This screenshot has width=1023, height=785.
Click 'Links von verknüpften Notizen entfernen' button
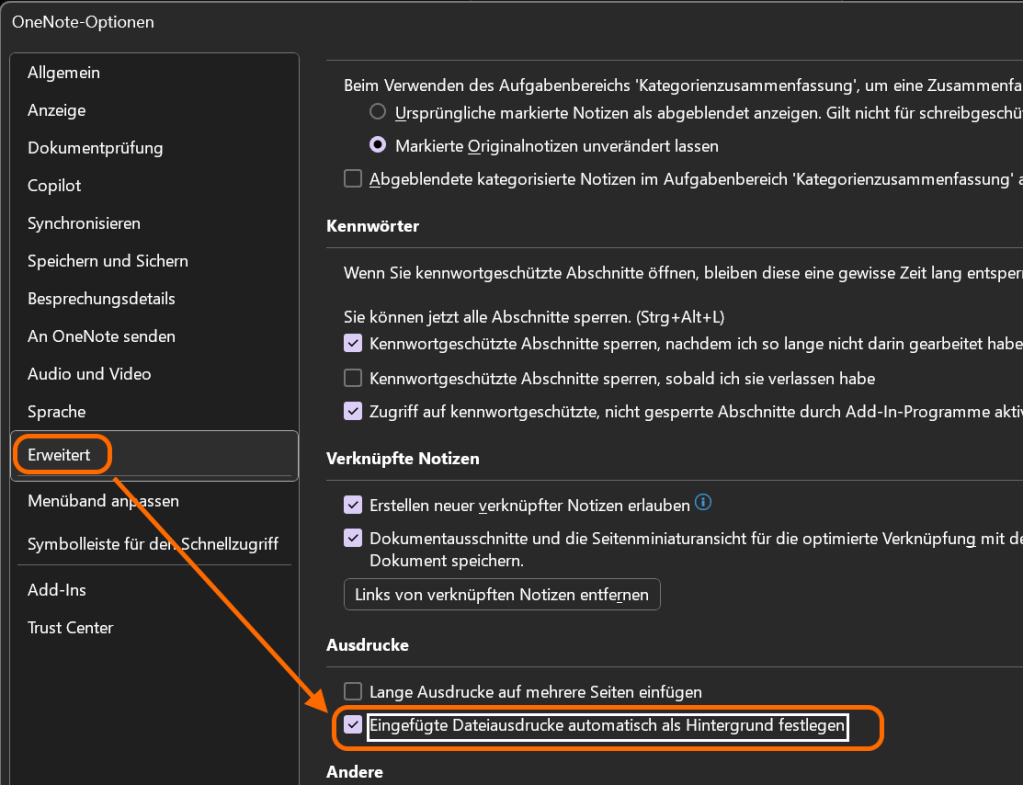[x=501, y=594]
